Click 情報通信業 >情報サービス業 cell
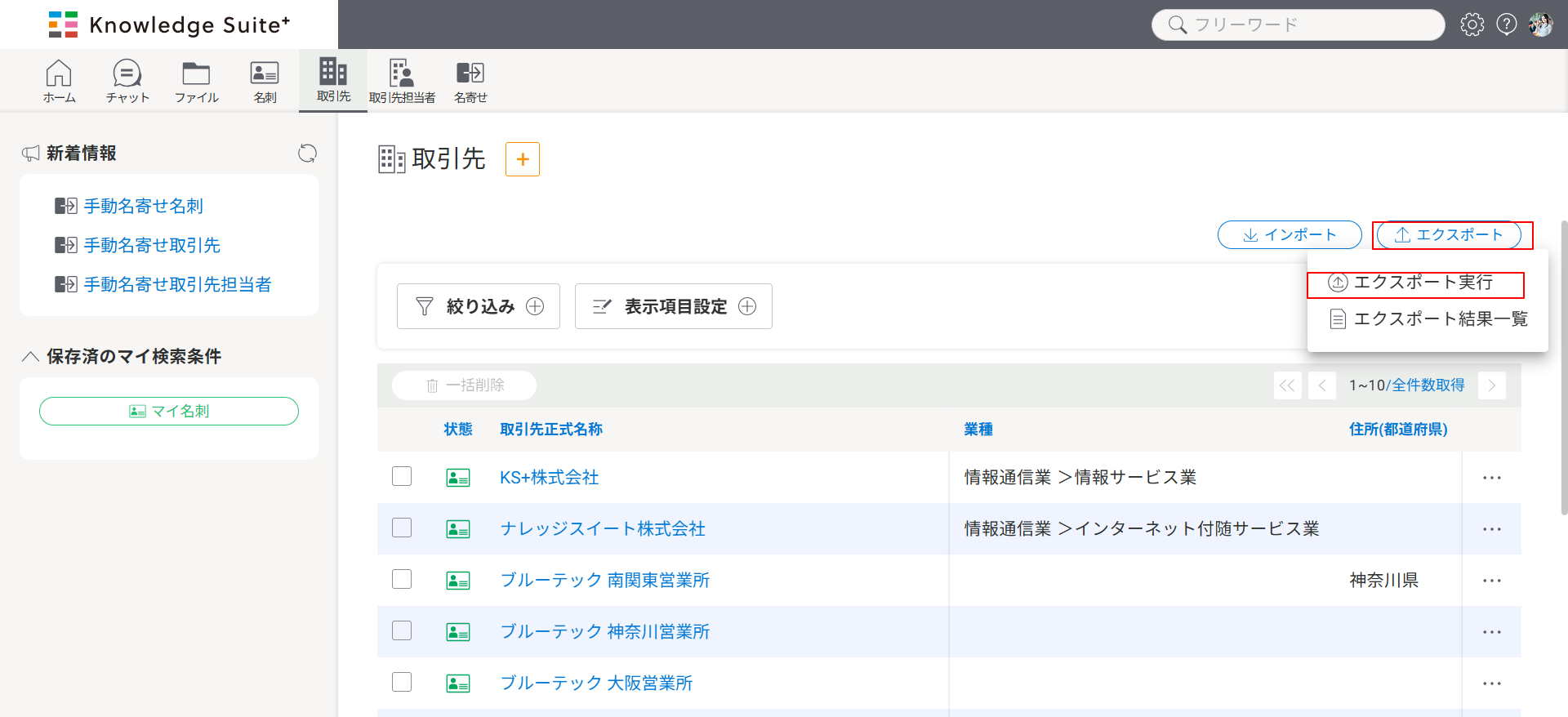The width and height of the screenshot is (1568, 717). click(x=1080, y=478)
